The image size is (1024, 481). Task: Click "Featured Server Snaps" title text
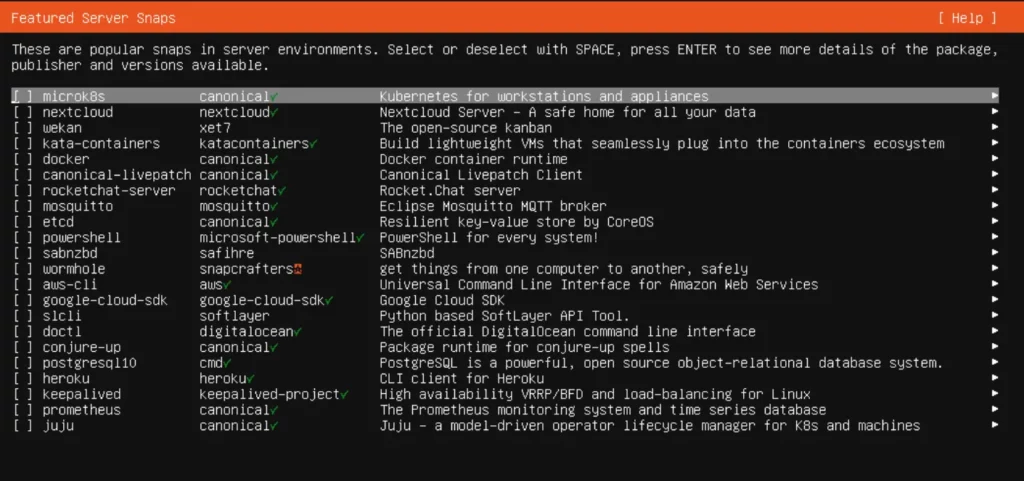pos(93,18)
